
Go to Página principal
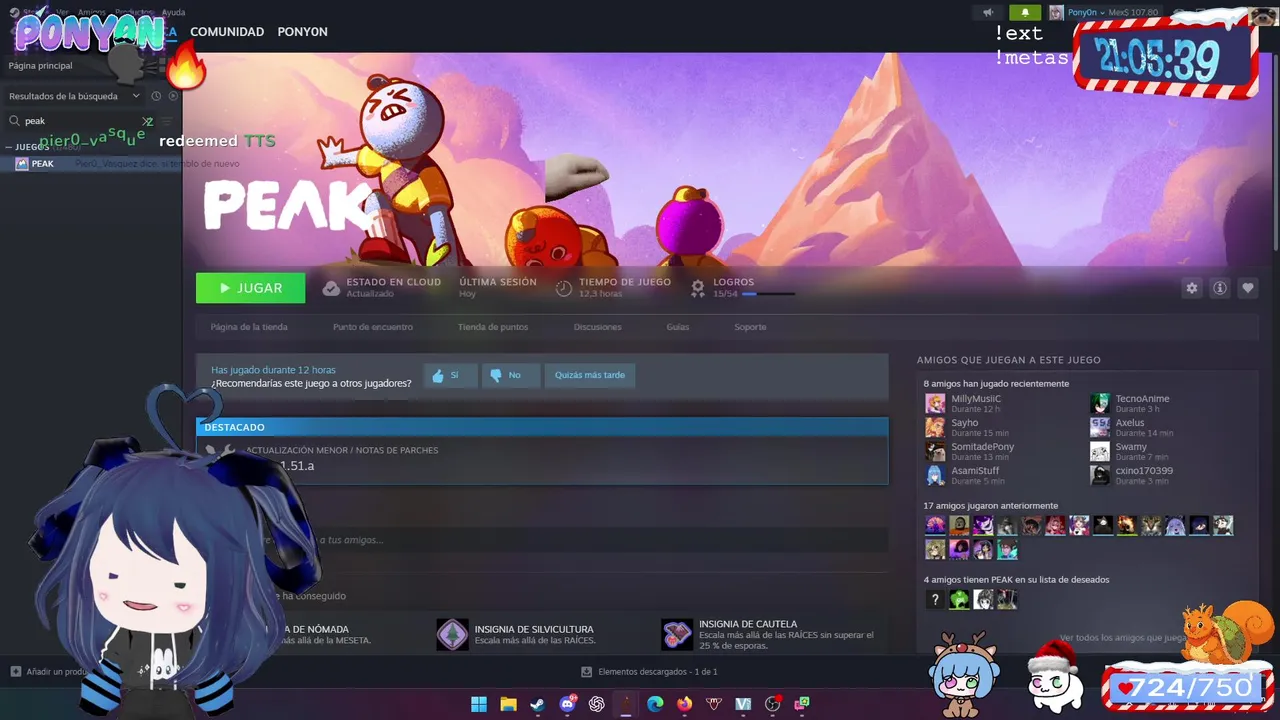click(x=40, y=66)
